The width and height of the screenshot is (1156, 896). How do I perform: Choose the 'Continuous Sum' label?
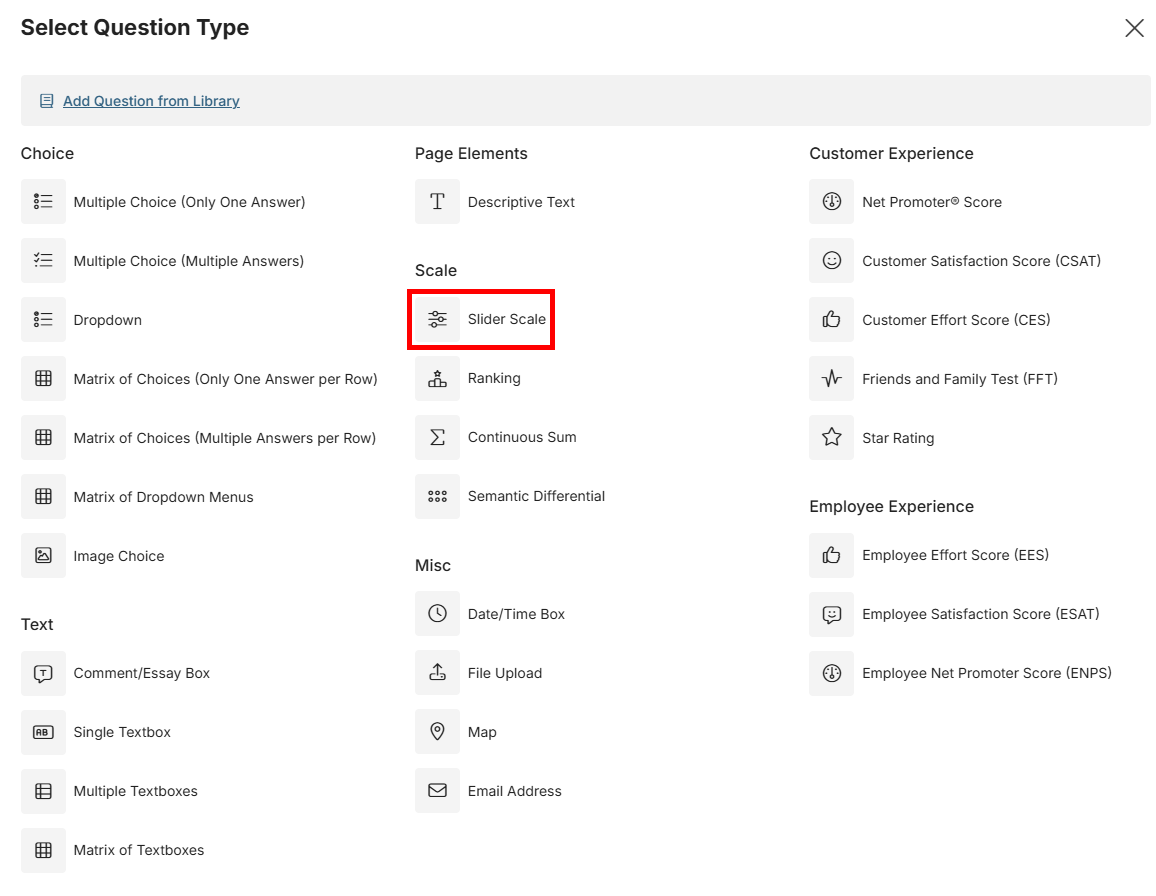tap(522, 437)
